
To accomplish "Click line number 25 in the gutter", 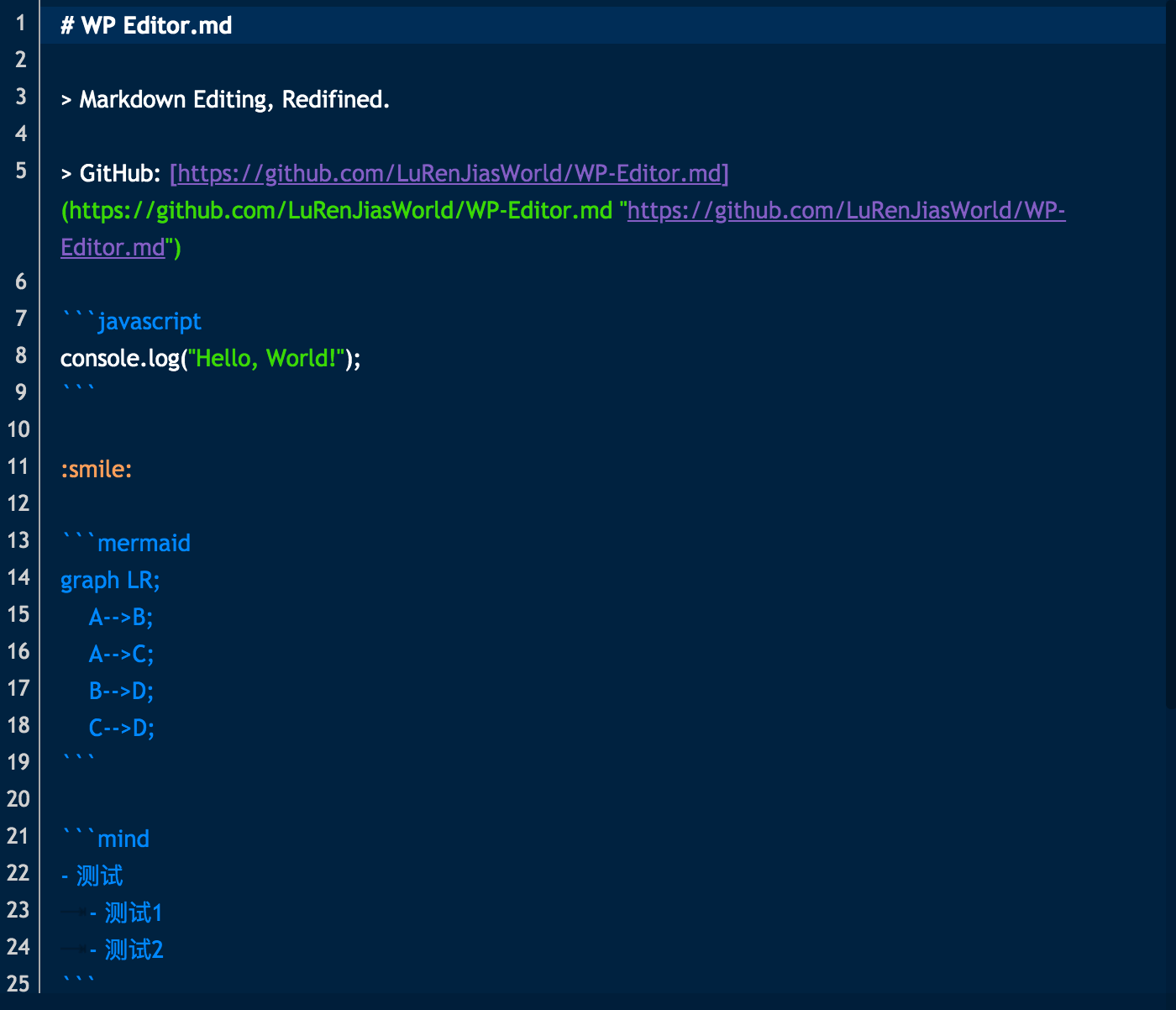I will click(x=18, y=984).
